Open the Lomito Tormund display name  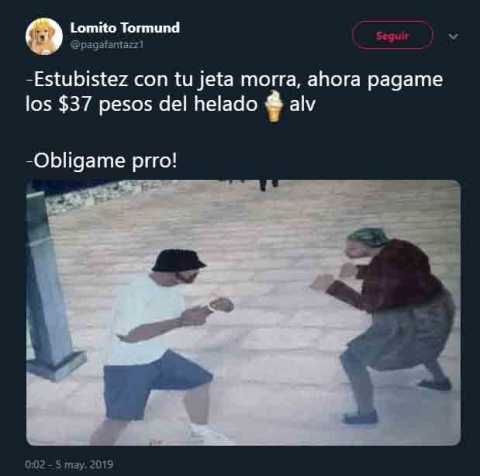(125, 28)
